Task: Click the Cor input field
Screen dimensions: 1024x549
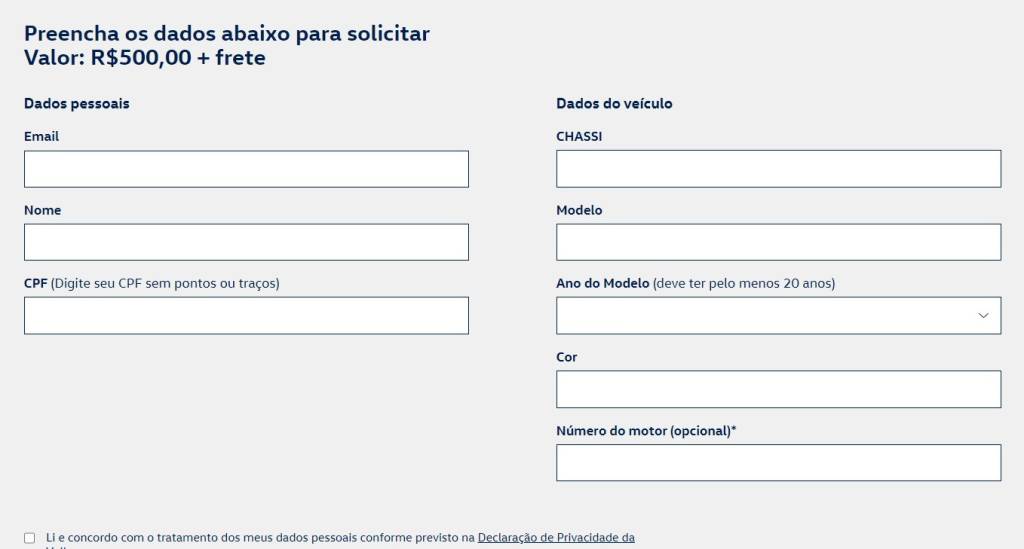Action: [778, 389]
